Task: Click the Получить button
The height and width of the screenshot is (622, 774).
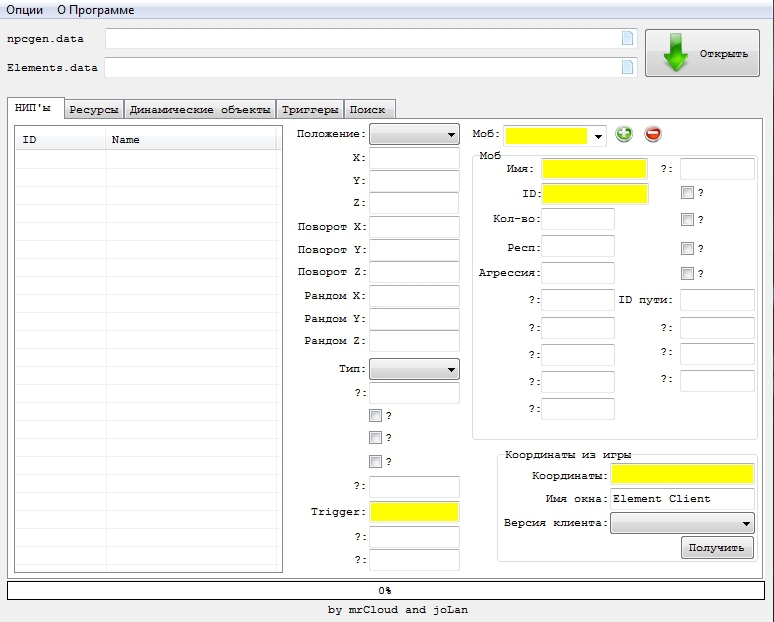Action: click(717, 547)
